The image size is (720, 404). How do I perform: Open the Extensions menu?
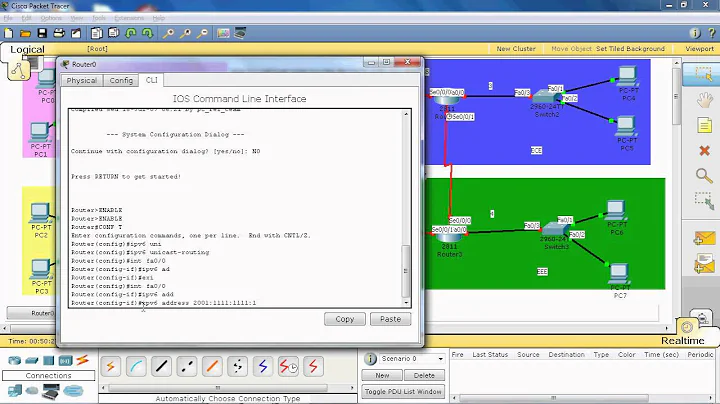click(x=129, y=18)
